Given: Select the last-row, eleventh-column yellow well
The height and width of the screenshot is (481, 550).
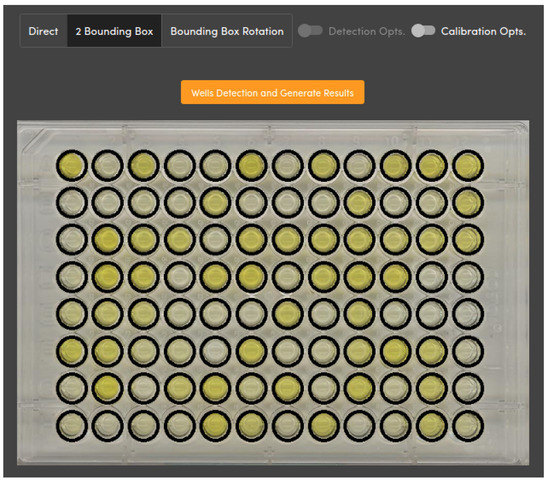Looking at the screenshot, I should tap(432, 426).
